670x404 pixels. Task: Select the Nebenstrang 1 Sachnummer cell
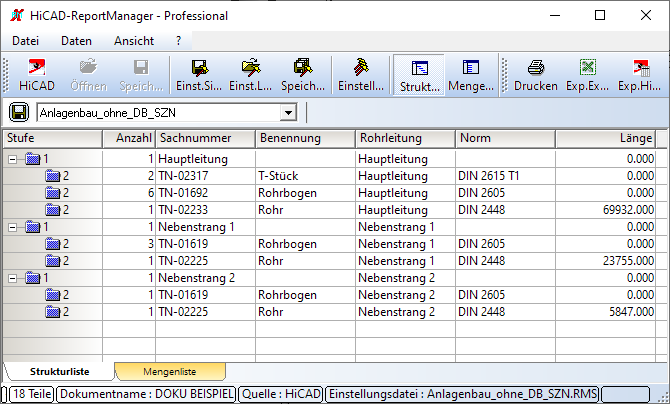pos(205,227)
